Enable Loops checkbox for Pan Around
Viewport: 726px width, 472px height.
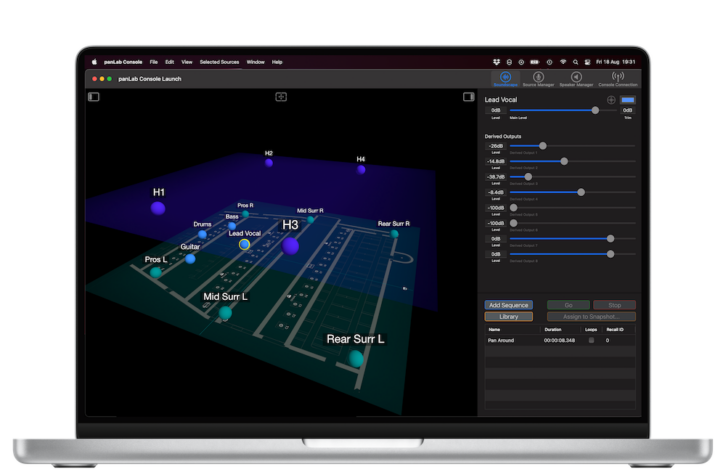click(x=590, y=340)
